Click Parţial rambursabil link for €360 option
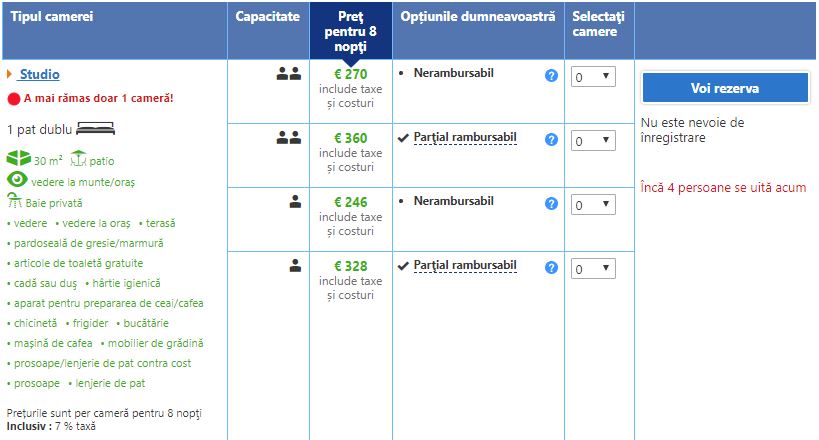The height and width of the screenshot is (440, 819). point(464,138)
